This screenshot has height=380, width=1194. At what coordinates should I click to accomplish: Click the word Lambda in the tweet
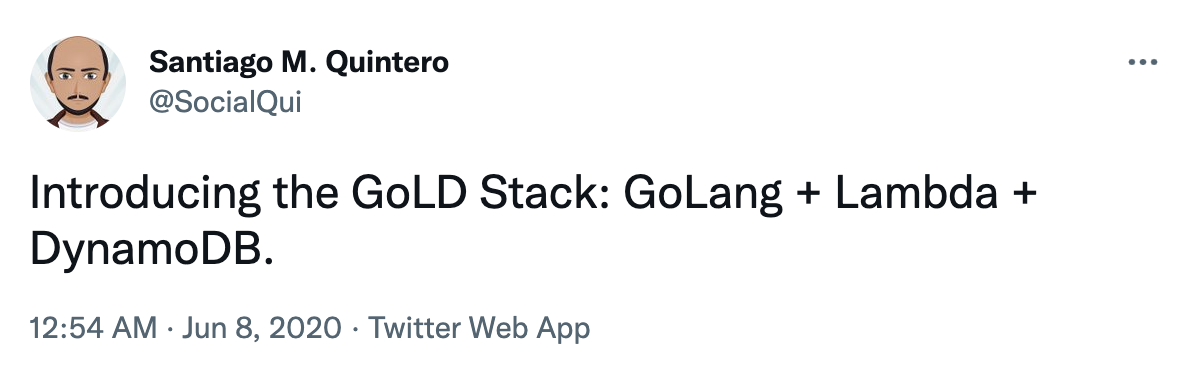coord(917,193)
